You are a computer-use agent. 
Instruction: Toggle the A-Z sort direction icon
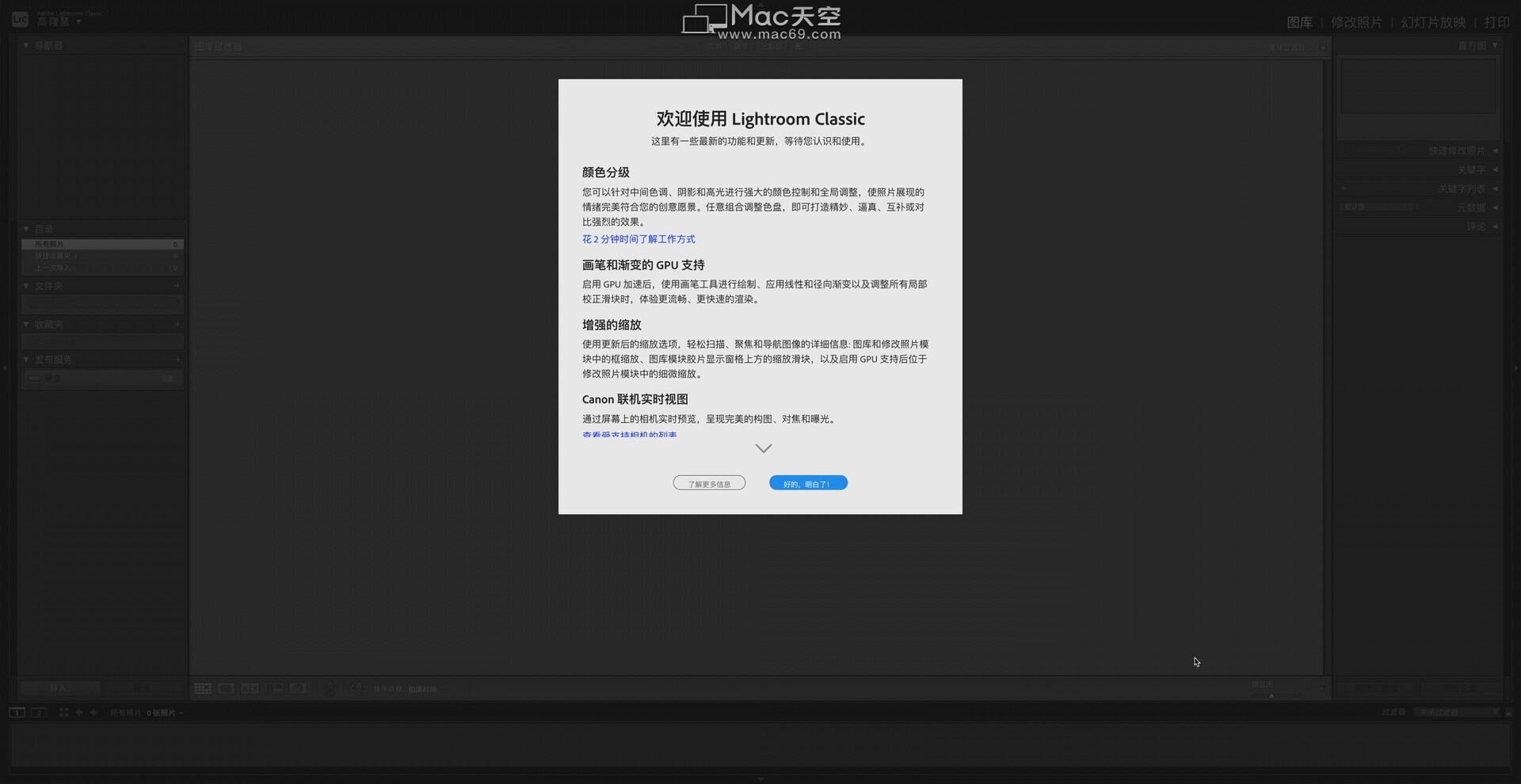[359, 688]
